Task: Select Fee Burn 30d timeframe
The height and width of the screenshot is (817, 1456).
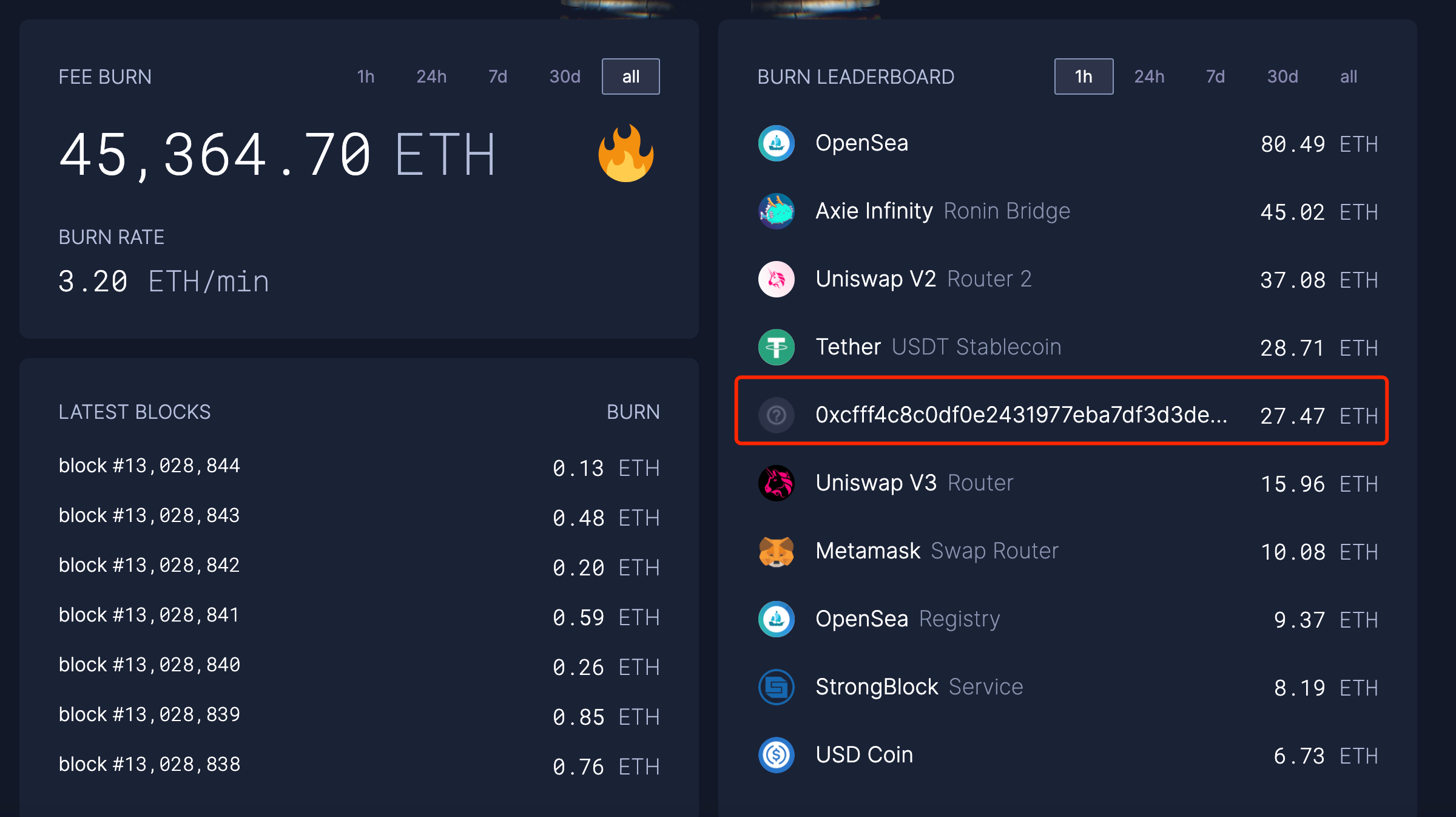Action: 565,76
